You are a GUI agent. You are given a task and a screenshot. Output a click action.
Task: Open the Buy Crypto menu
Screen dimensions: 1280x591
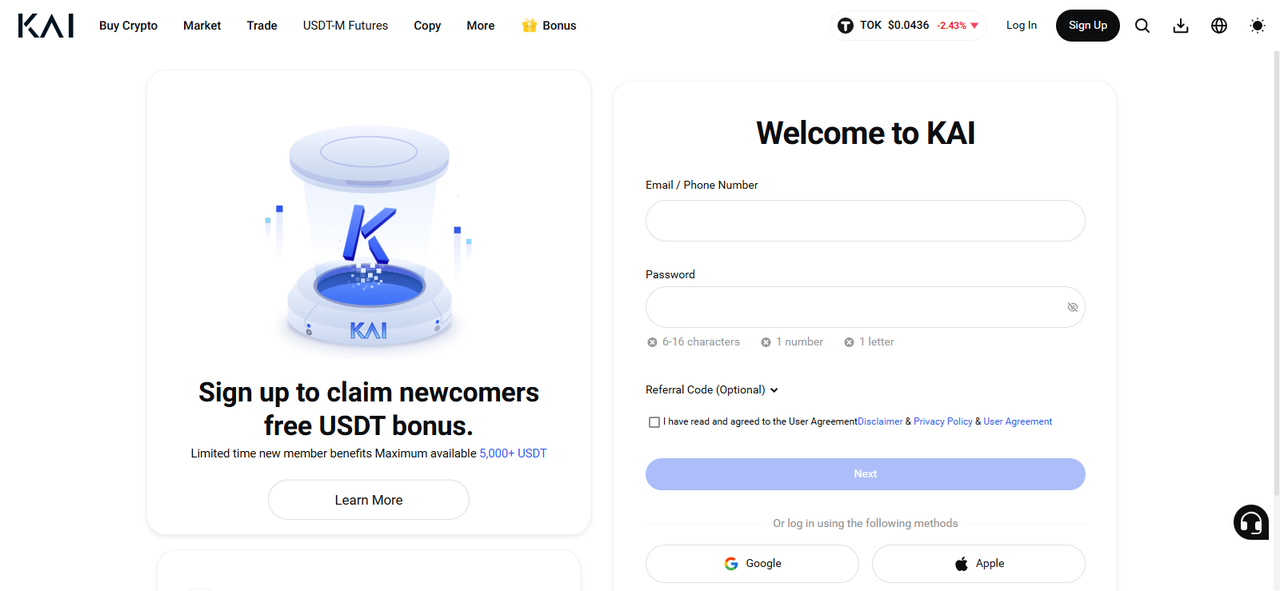[128, 26]
